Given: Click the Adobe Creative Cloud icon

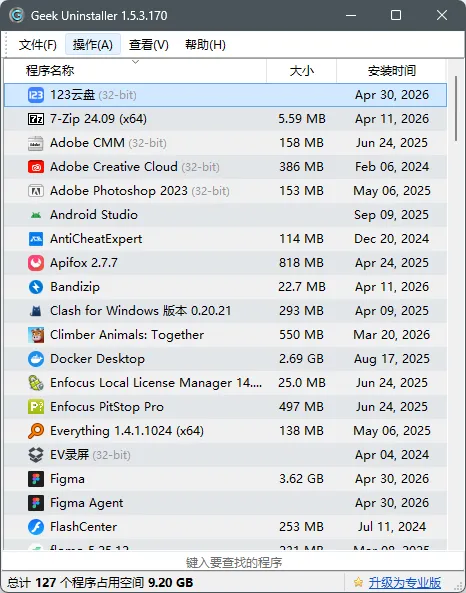Looking at the screenshot, I should (x=36, y=167).
